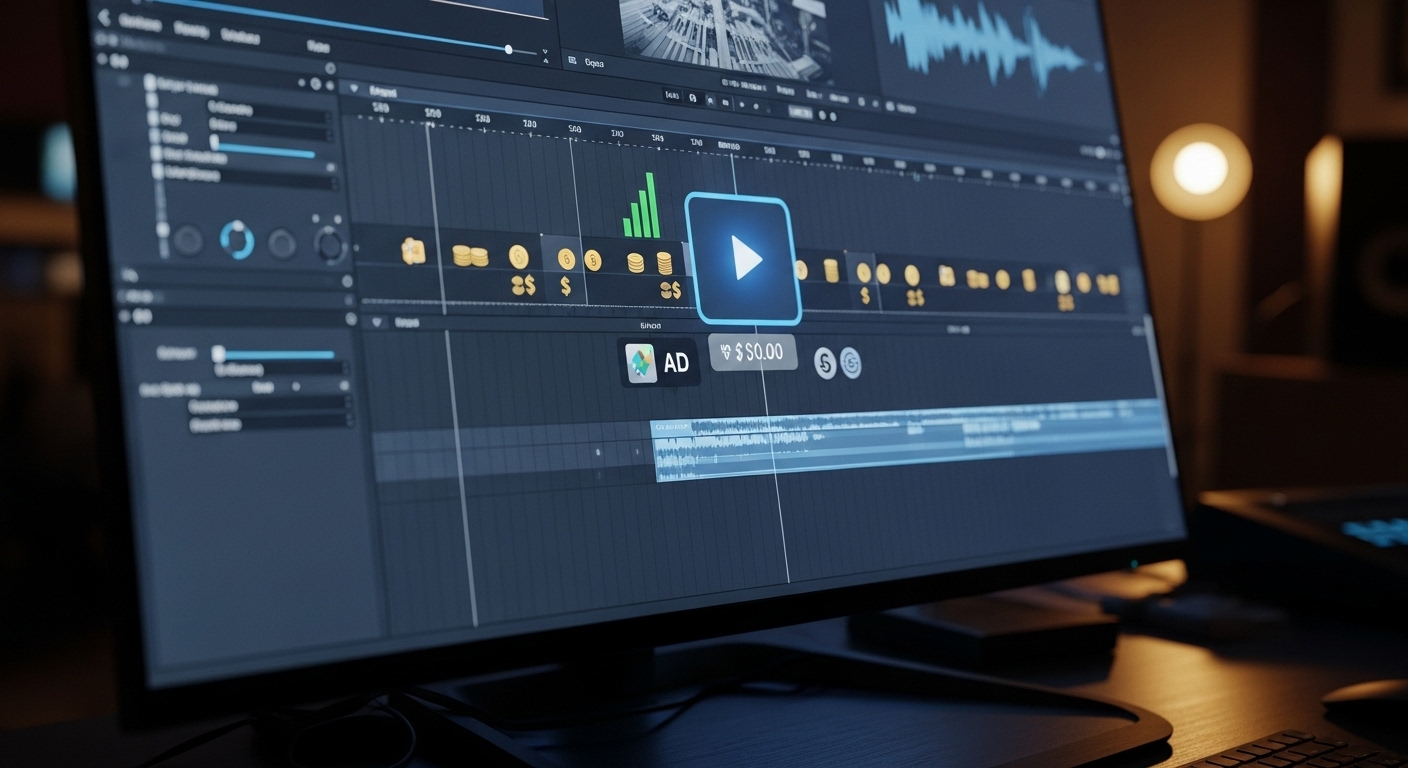Collapse the timeline section with the triangle arrow
The image size is (1408, 768).
(356, 90)
